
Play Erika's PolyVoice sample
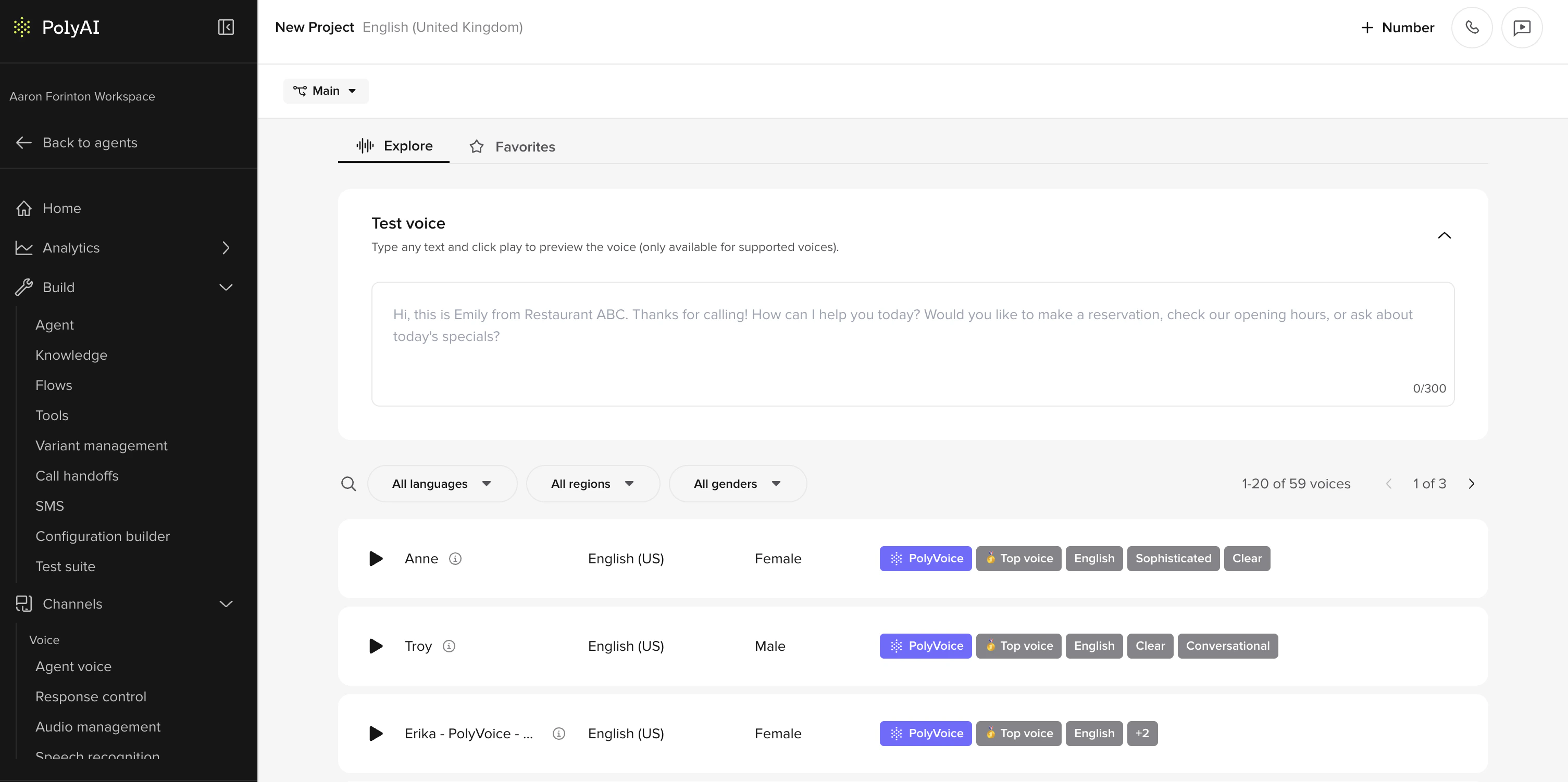tap(376, 733)
